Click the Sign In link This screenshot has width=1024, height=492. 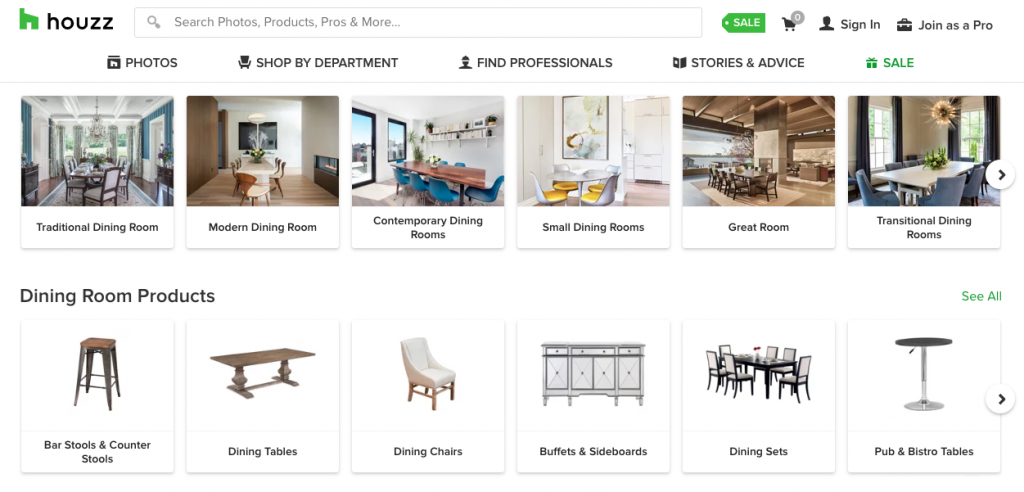coord(860,25)
